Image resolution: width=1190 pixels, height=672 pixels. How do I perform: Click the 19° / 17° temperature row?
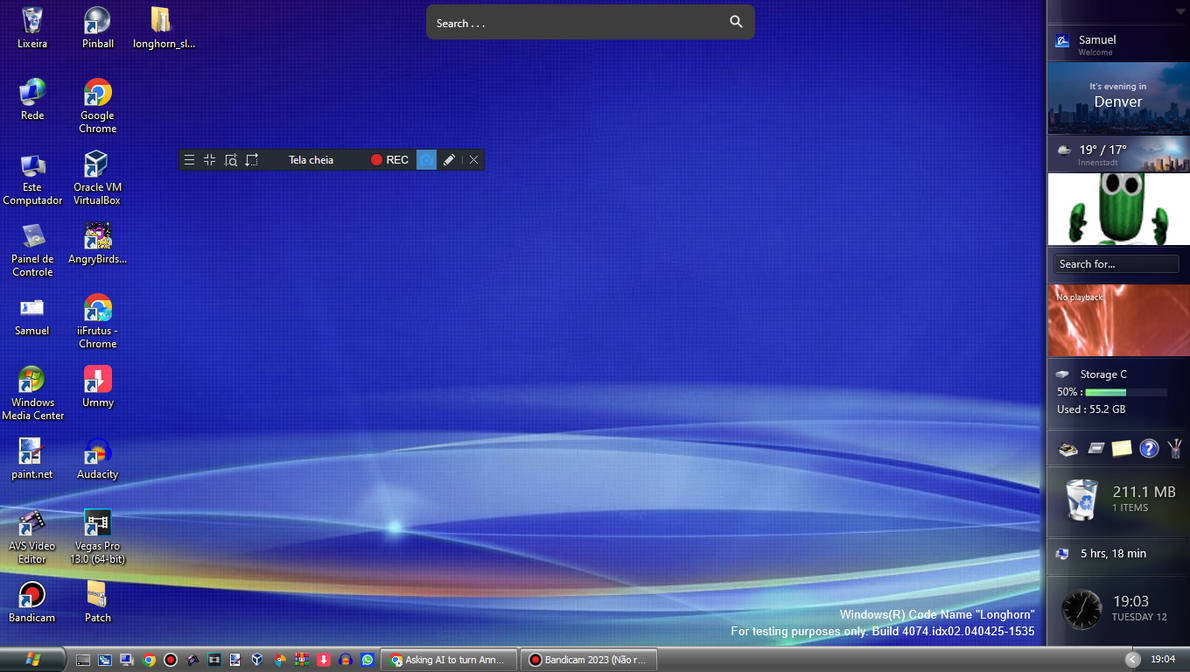1118,154
